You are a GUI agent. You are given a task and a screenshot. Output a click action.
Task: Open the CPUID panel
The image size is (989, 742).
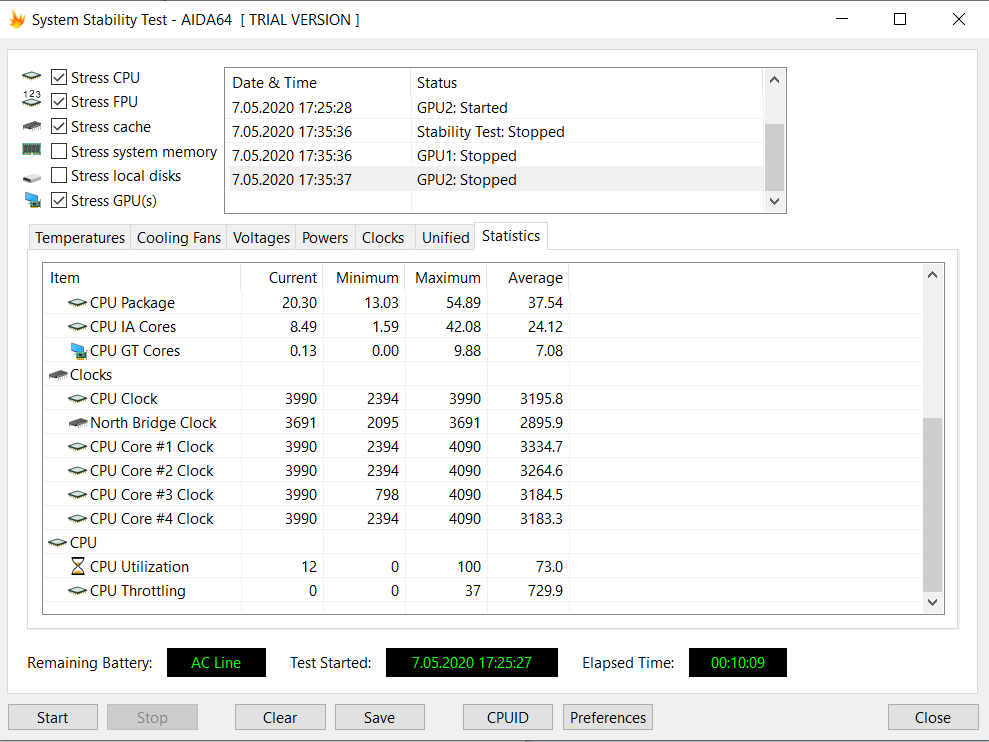tap(508, 717)
